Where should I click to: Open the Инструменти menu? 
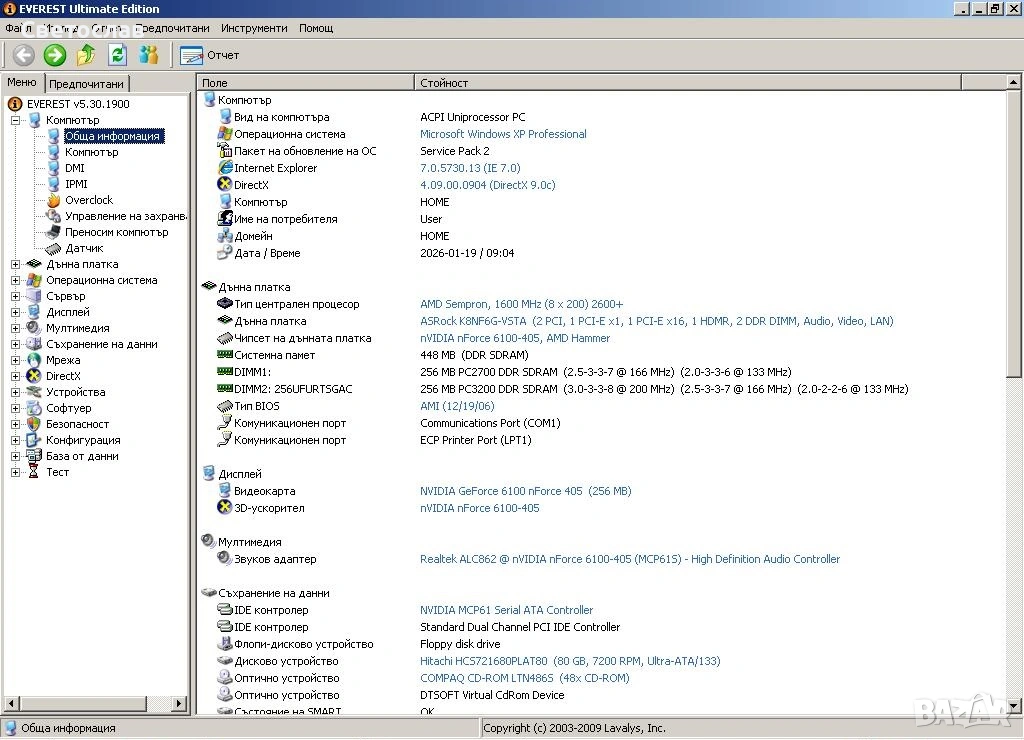[x=254, y=28]
